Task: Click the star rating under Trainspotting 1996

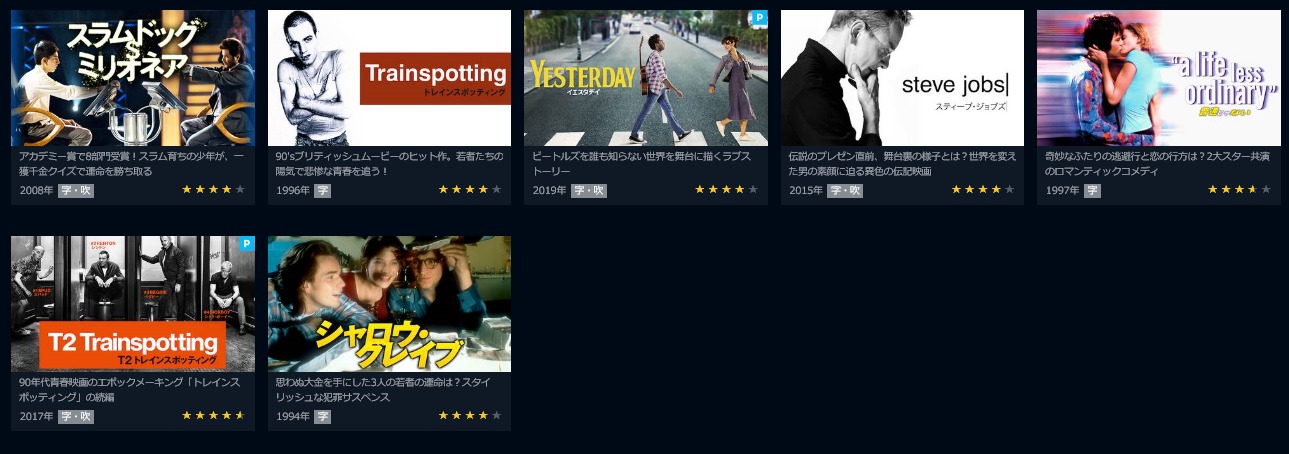Action: (x=470, y=190)
